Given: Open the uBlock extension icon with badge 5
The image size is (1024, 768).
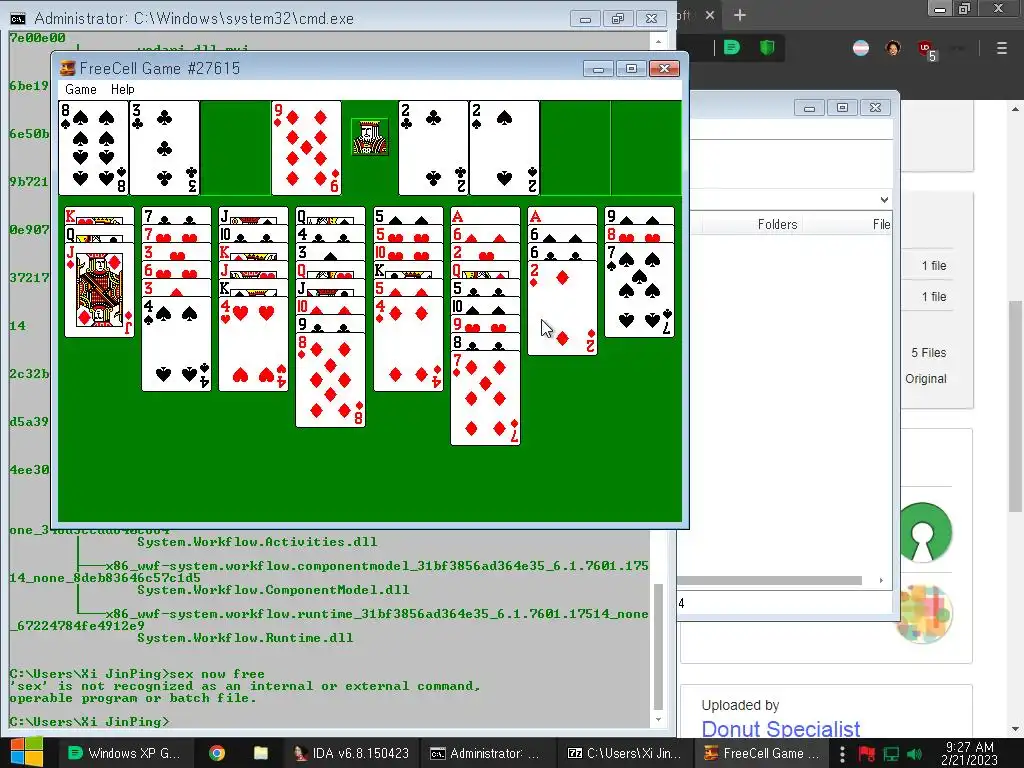Looking at the screenshot, I should coord(926,49).
